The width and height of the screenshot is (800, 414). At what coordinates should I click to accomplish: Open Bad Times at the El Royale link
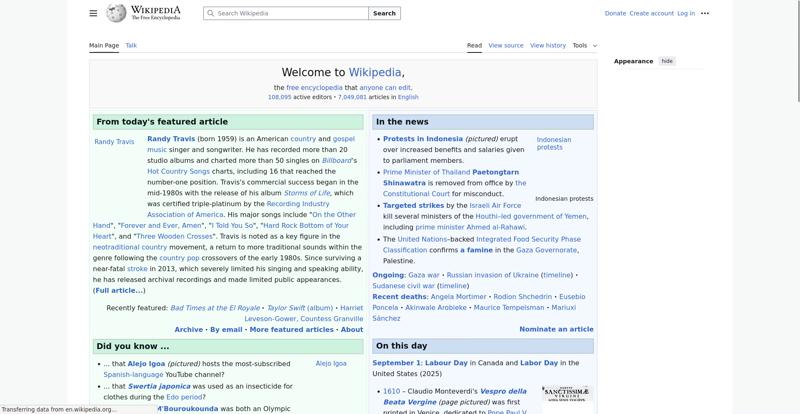coord(215,308)
